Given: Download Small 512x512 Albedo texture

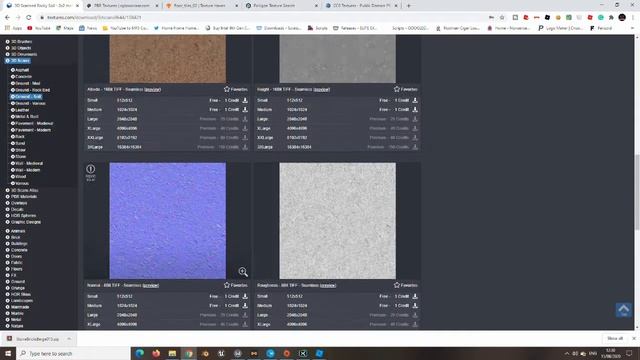Looking at the screenshot, I should click(245, 100).
